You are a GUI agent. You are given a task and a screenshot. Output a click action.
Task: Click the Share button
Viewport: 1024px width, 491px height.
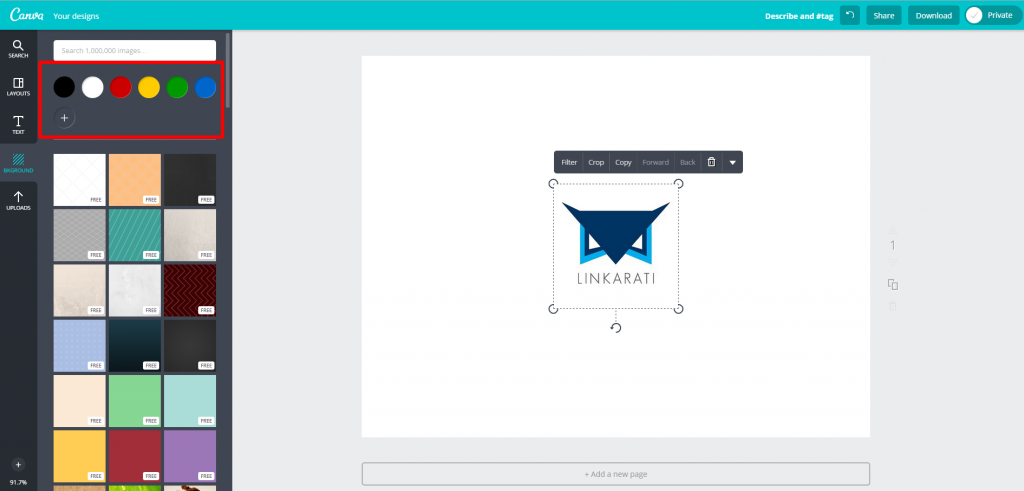(884, 15)
